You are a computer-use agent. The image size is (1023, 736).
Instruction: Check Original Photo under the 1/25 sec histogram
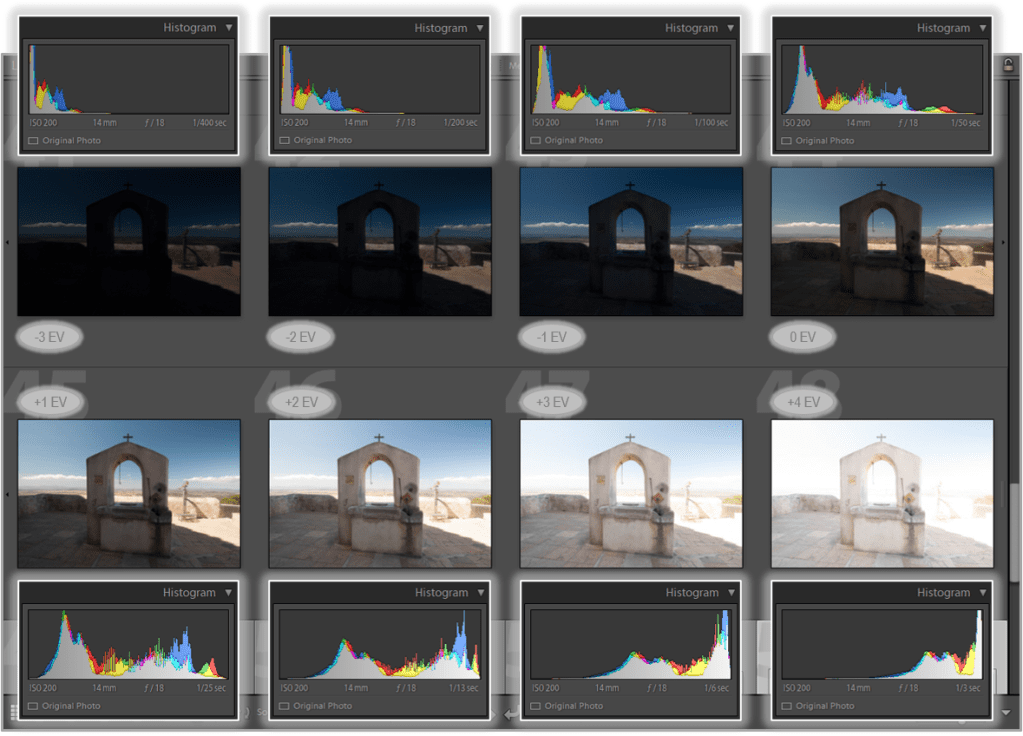(33, 706)
